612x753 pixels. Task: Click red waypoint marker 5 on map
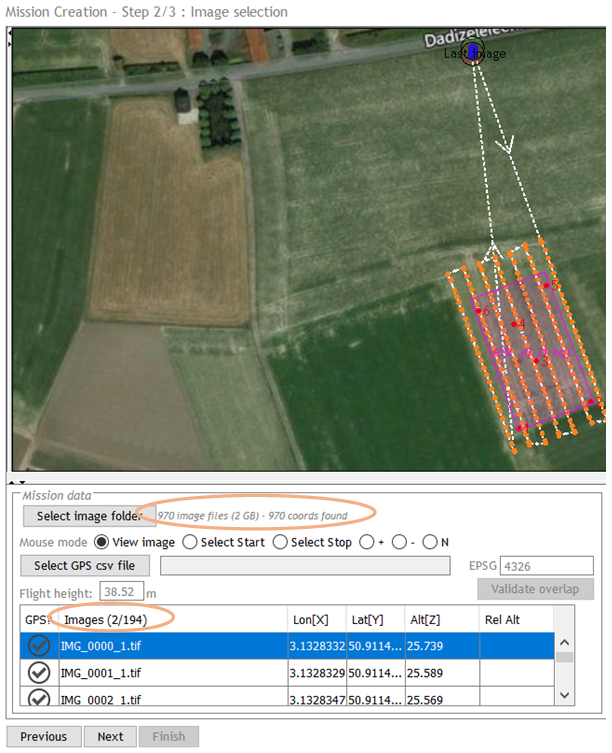(547, 286)
